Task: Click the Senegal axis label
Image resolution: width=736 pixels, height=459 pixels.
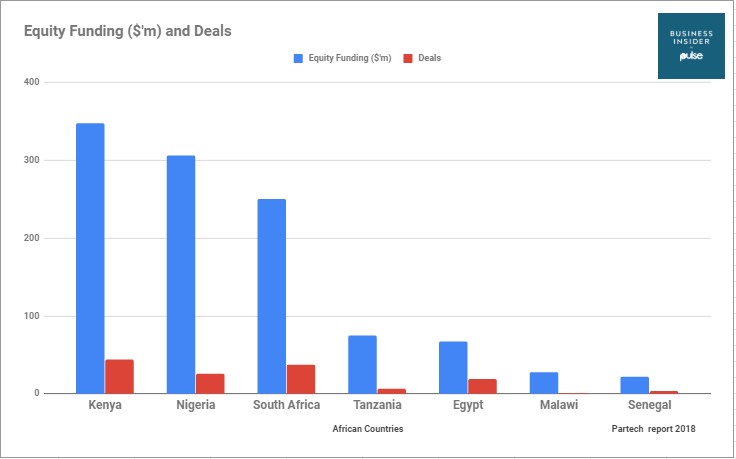Action: click(x=650, y=405)
